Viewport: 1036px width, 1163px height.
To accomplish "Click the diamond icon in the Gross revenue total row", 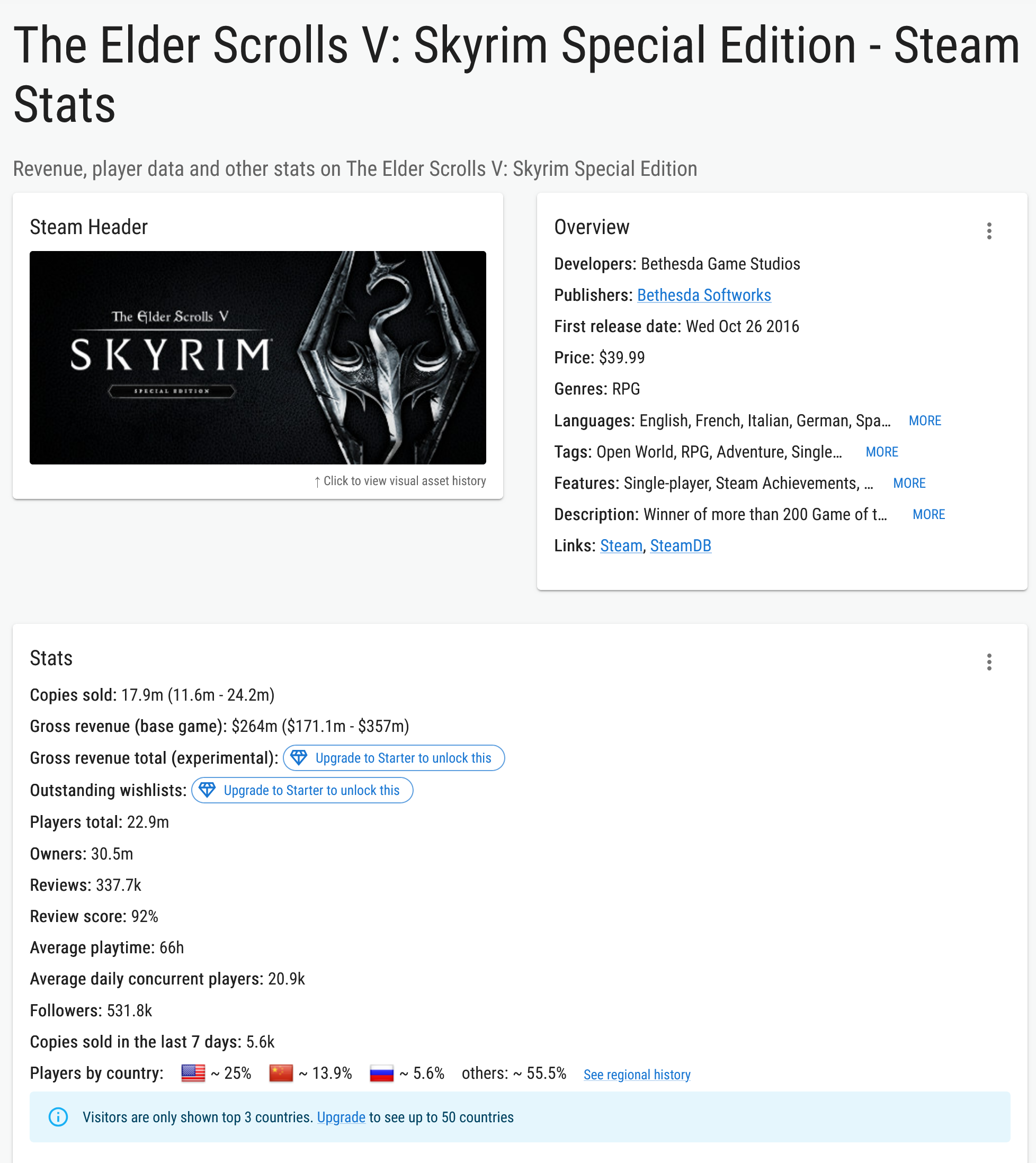I will [x=299, y=758].
